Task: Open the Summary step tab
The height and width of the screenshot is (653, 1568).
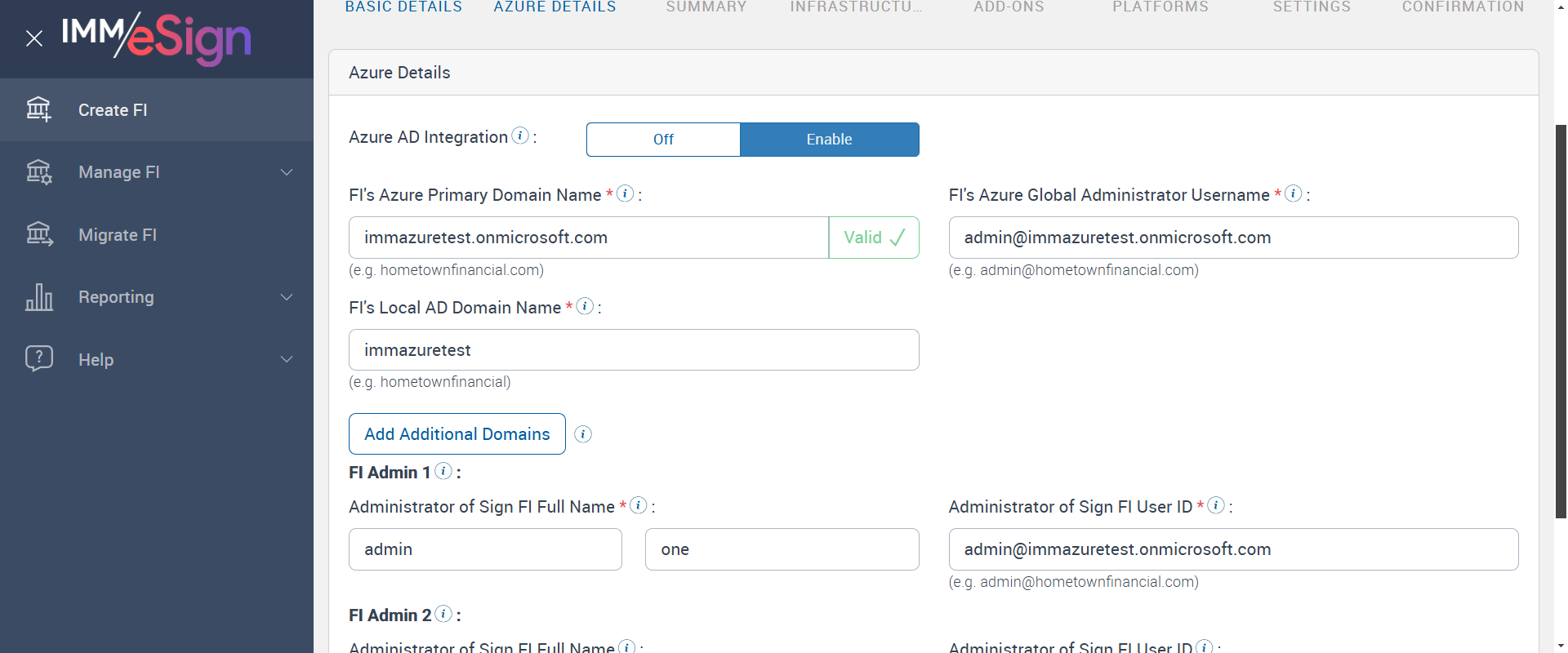Action: (x=706, y=7)
